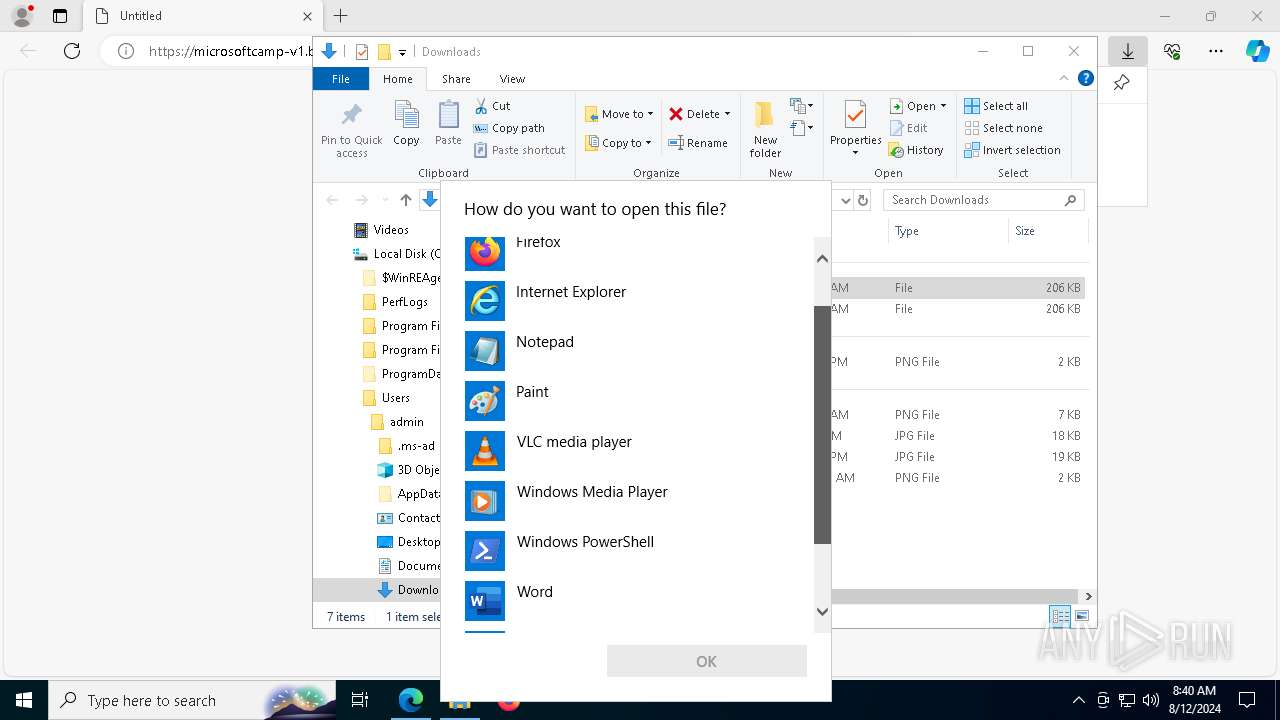The height and width of the screenshot is (720, 1280).
Task: Open Customize Quick Access Toolbar dropdown
Action: [x=402, y=52]
